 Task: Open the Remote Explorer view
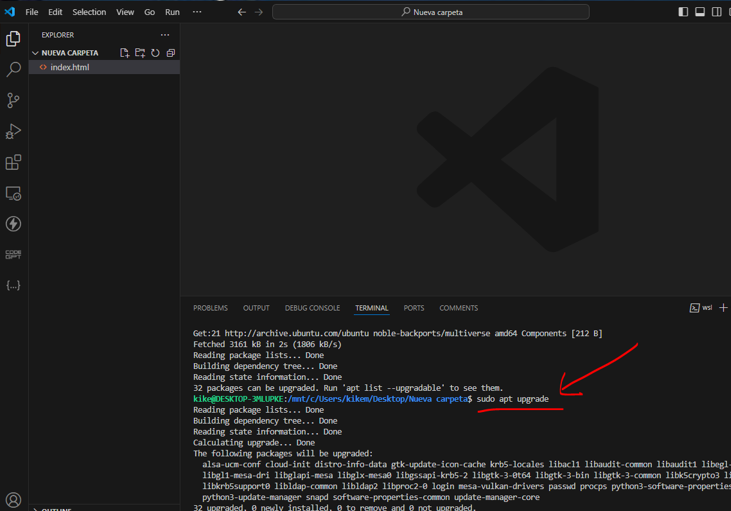tap(13, 193)
